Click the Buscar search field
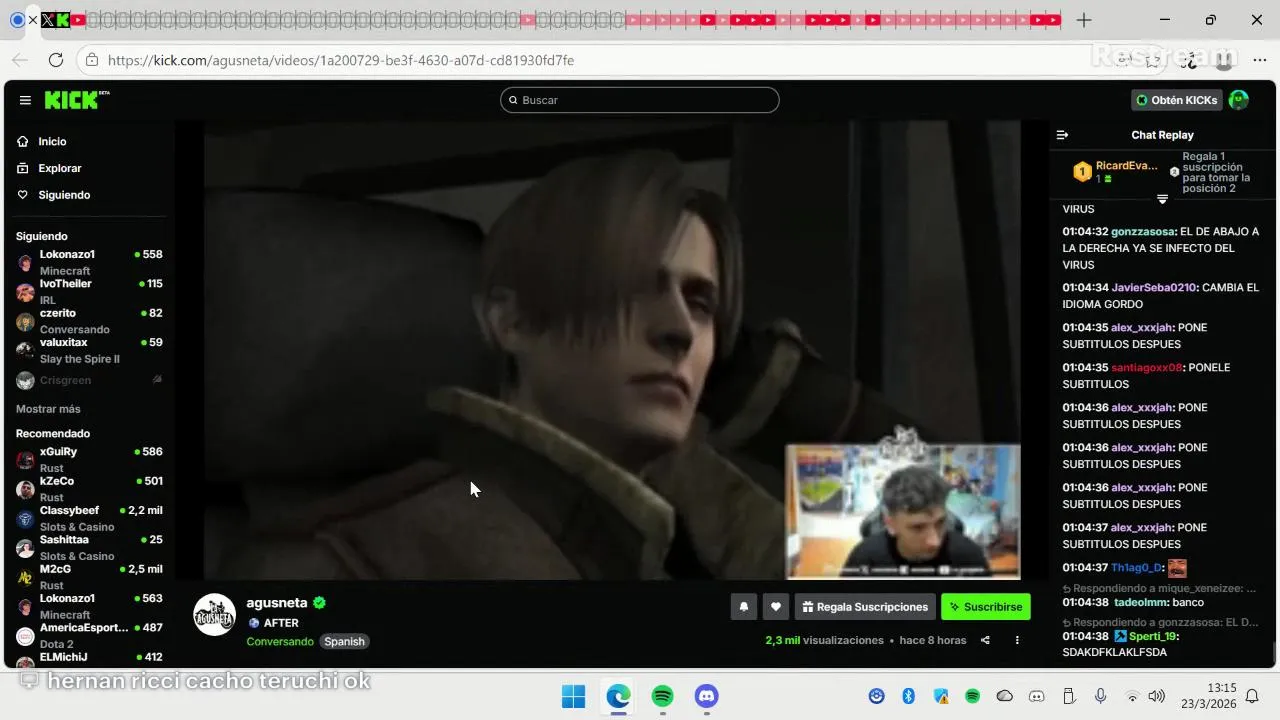The width and height of the screenshot is (1280, 720). 640,100
